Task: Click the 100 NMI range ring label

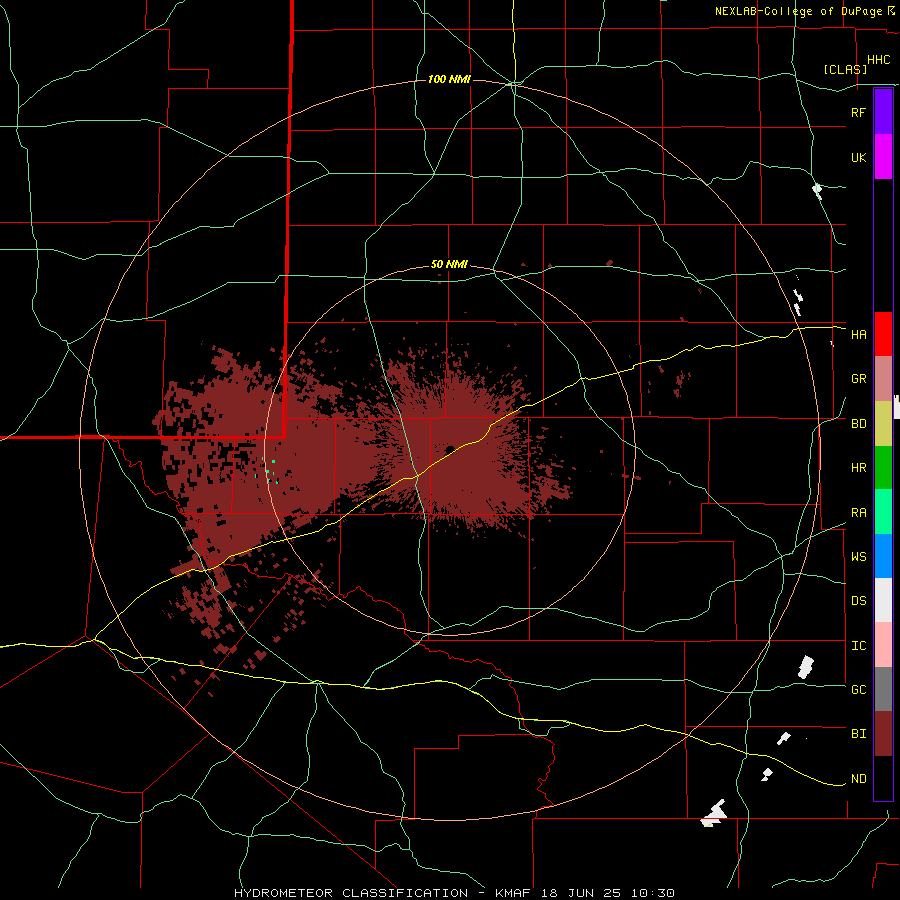Action: 449,79
